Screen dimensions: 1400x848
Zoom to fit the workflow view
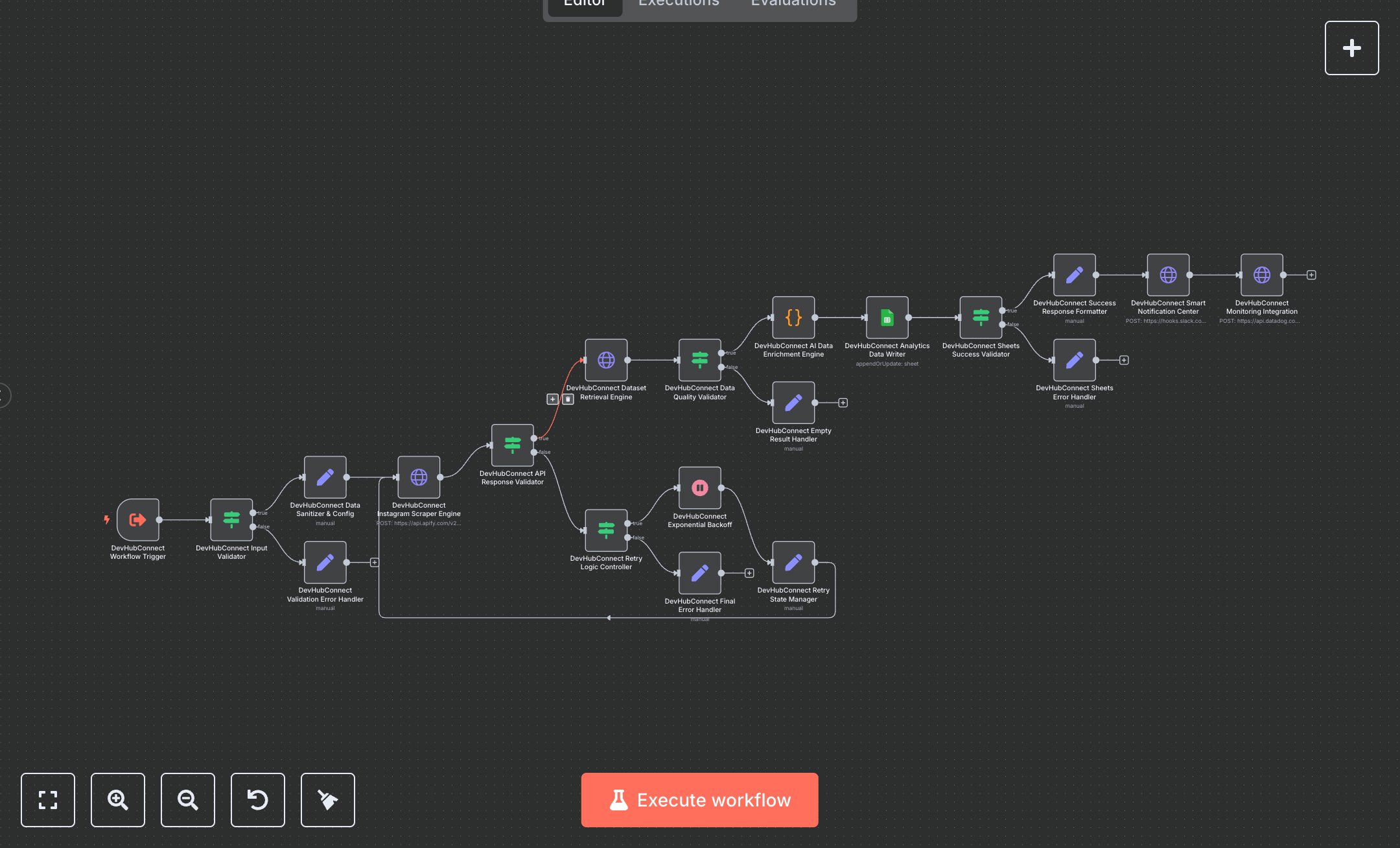(48, 799)
